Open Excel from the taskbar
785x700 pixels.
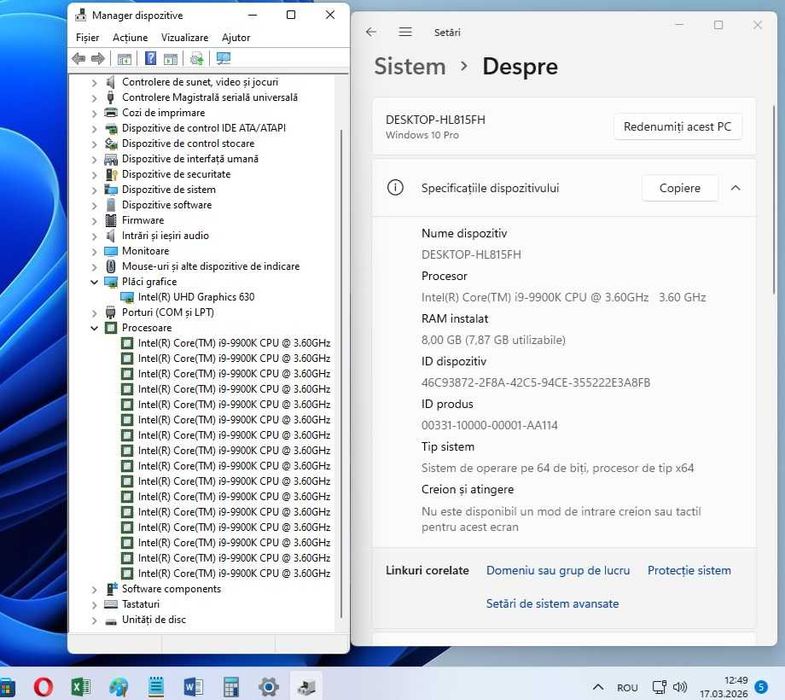pyautogui.click(x=81, y=686)
